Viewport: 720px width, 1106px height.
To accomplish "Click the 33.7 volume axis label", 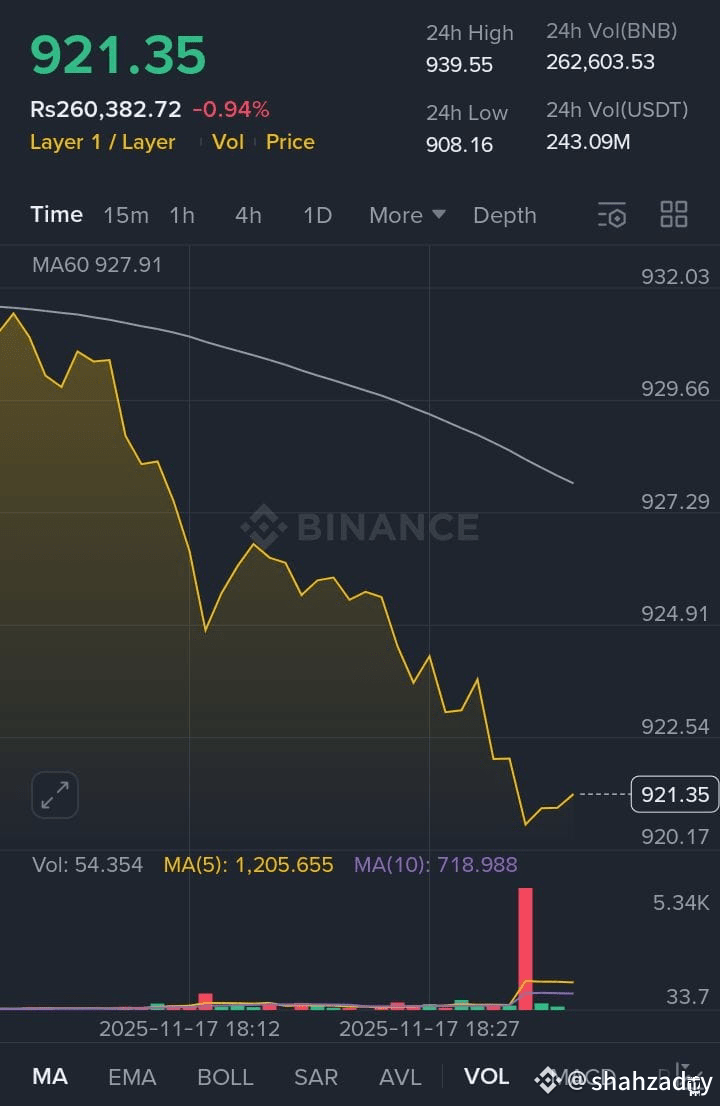I will (688, 997).
